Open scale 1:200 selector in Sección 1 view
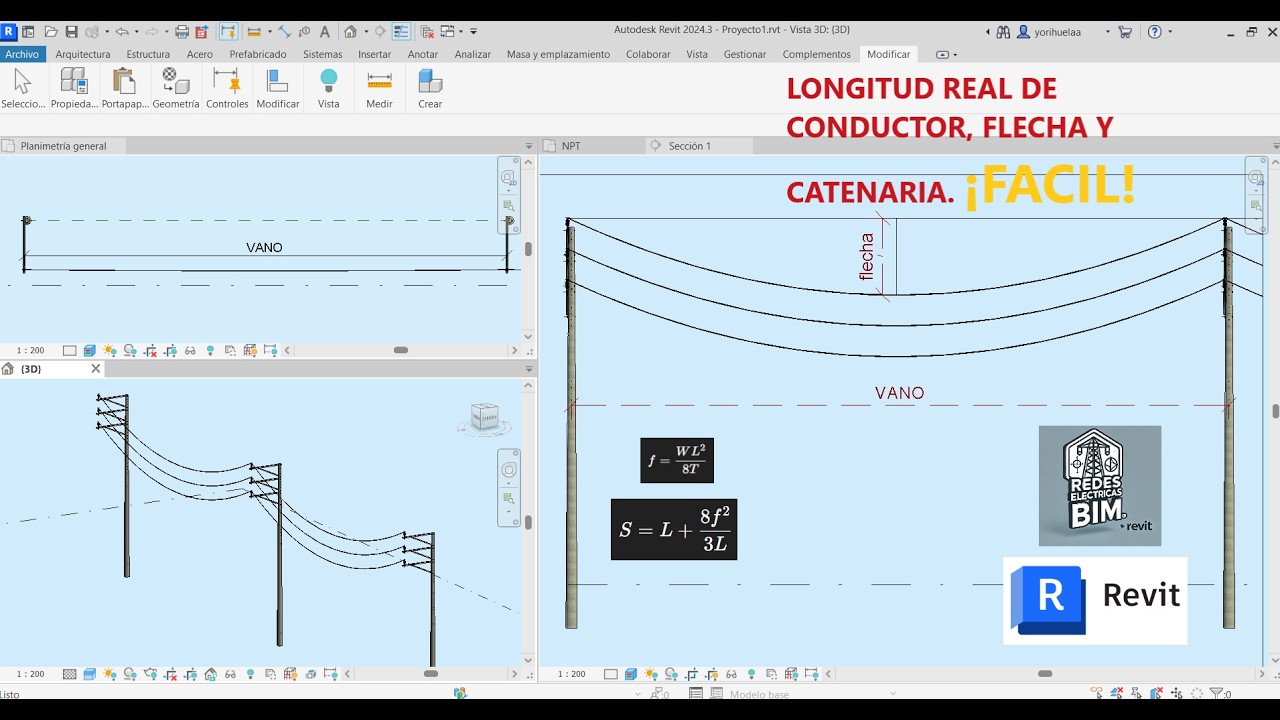Image resolution: width=1280 pixels, height=720 pixels. [571, 674]
